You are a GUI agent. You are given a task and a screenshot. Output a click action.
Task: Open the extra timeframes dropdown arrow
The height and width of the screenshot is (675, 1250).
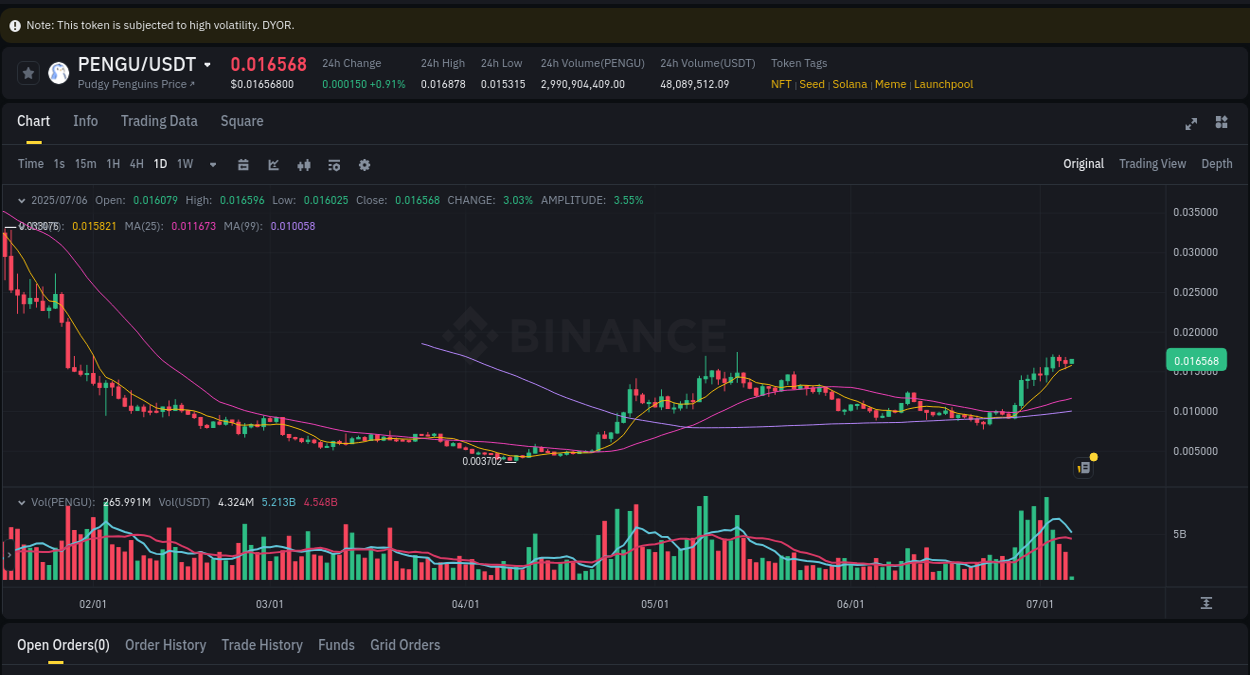212,164
